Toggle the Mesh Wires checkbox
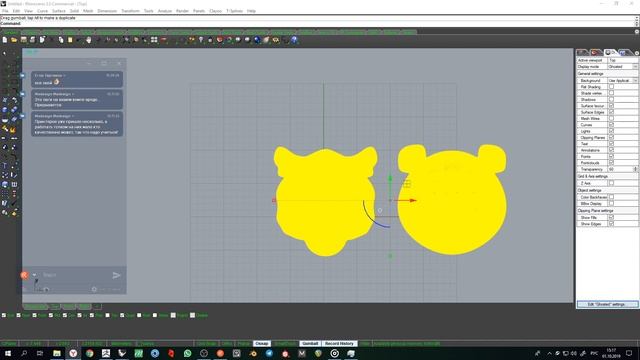This screenshot has height=360, width=640. click(x=611, y=118)
